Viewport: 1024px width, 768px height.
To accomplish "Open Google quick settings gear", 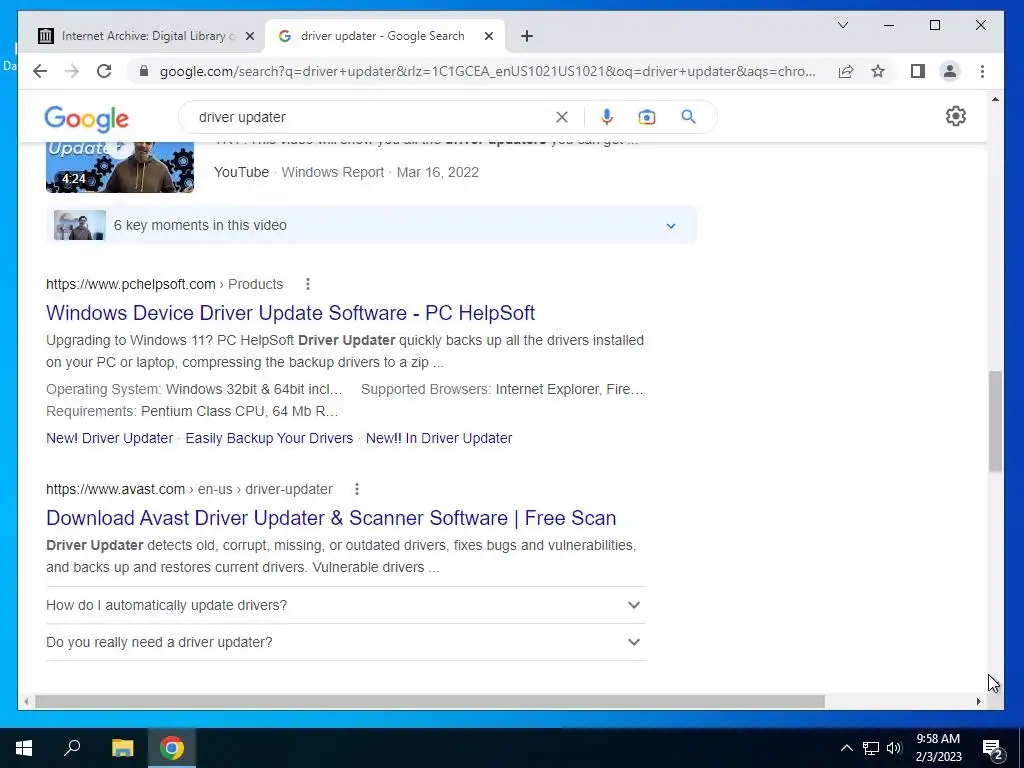I will coord(955,116).
